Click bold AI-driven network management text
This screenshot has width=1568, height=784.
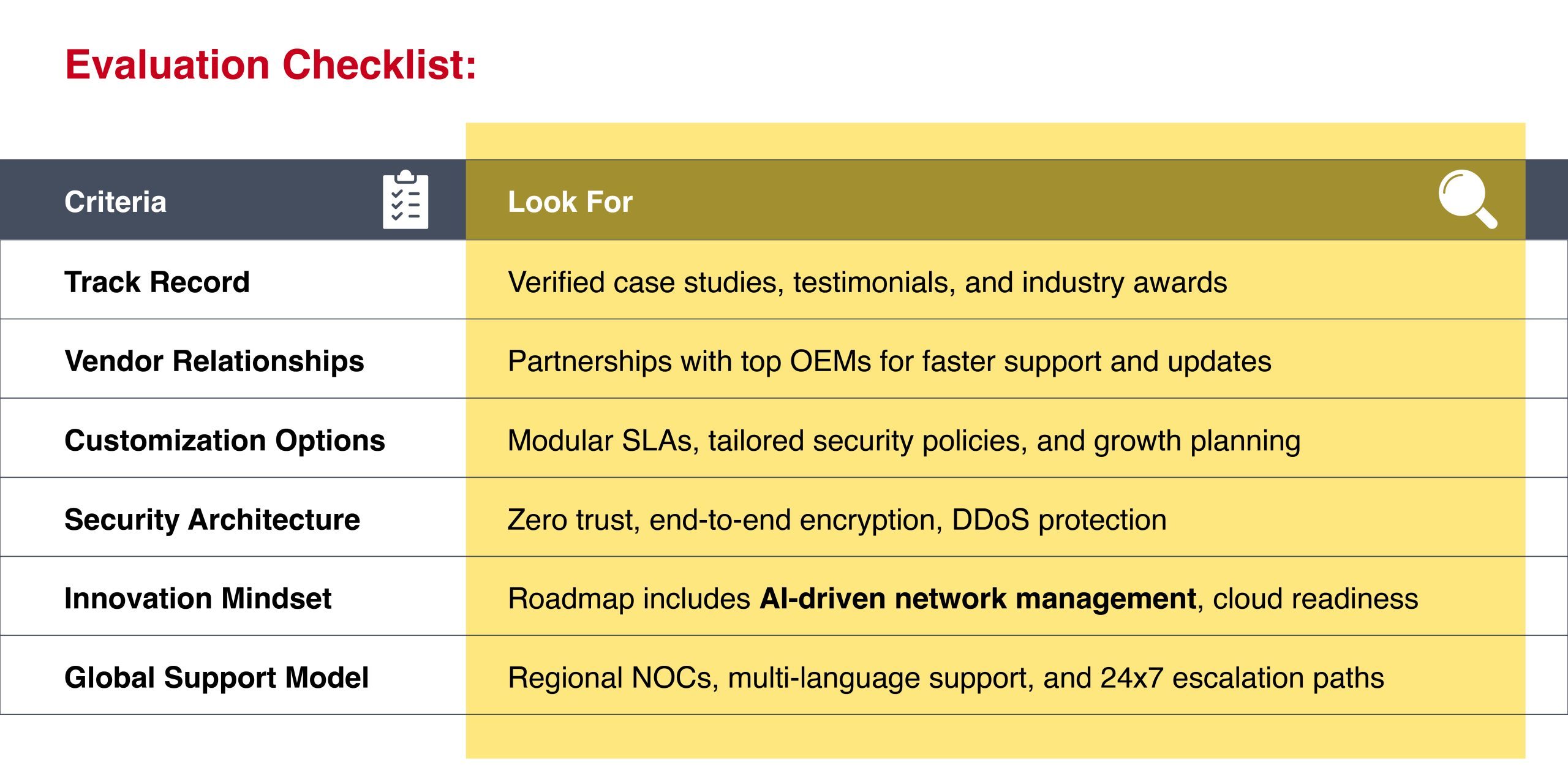(x=978, y=598)
